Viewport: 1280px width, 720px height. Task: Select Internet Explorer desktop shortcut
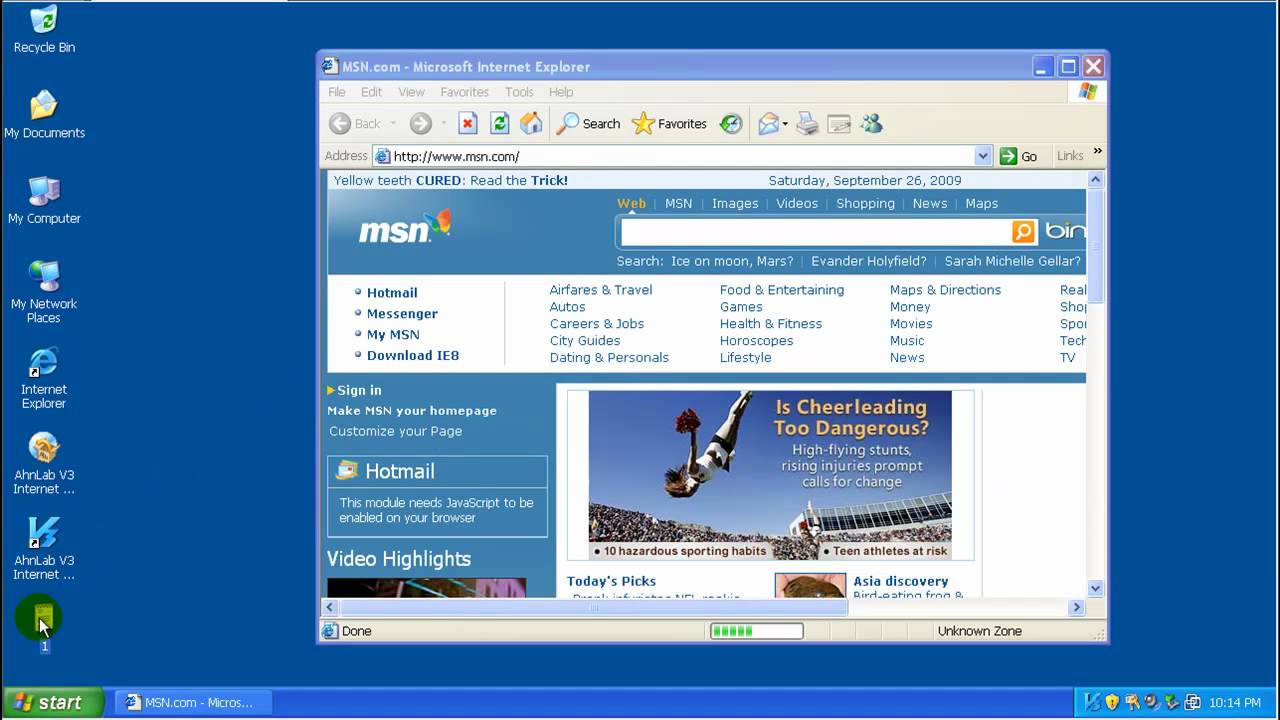tap(44, 378)
